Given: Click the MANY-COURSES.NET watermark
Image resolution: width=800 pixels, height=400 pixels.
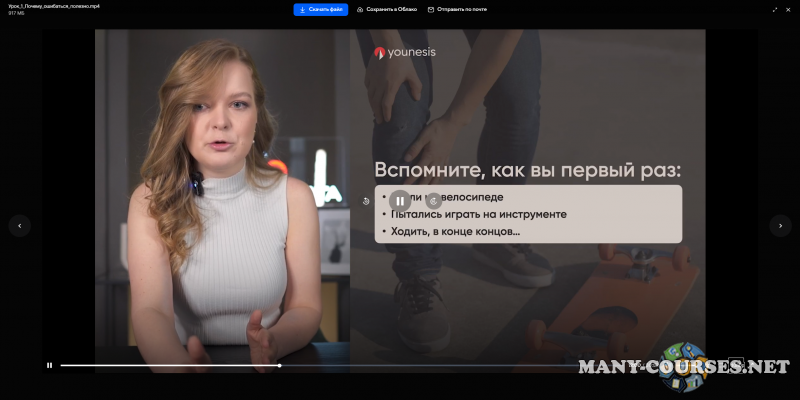Looking at the screenshot, I should 684,367.
